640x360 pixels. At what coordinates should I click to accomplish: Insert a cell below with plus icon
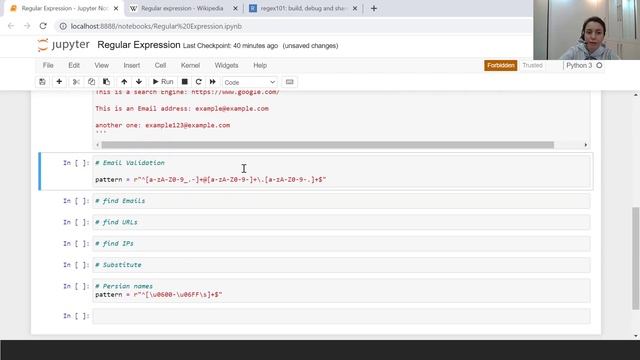tap(59, 82)
